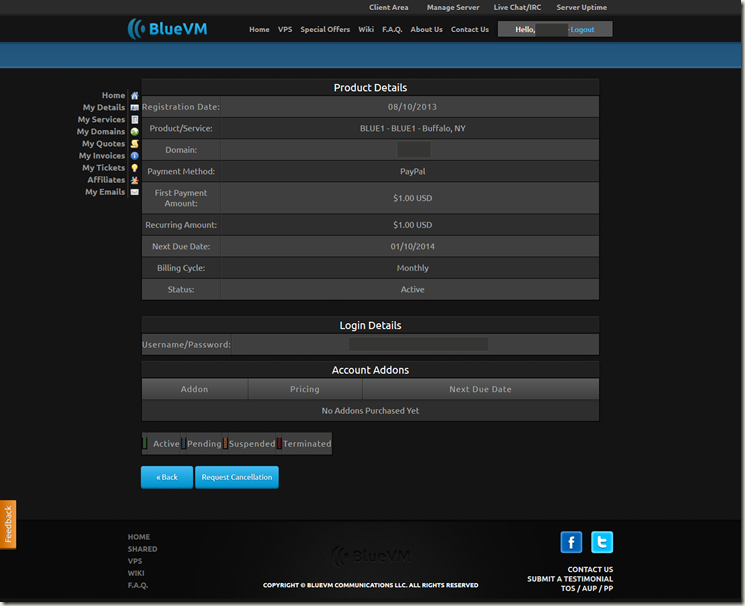Open the My Invoices sidebar link

(102, 156)
